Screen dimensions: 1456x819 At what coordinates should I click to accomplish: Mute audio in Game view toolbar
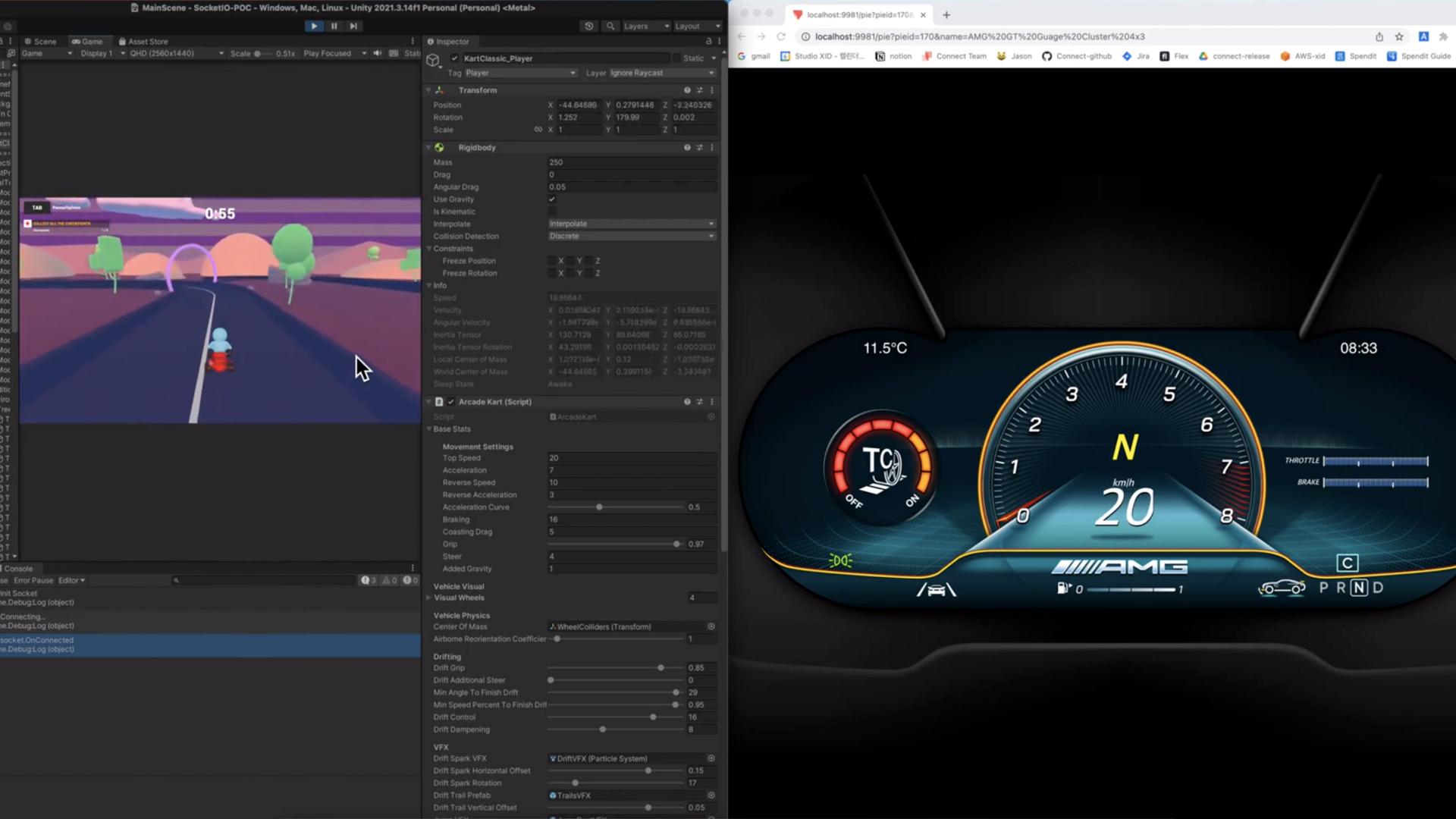[378, 53]
